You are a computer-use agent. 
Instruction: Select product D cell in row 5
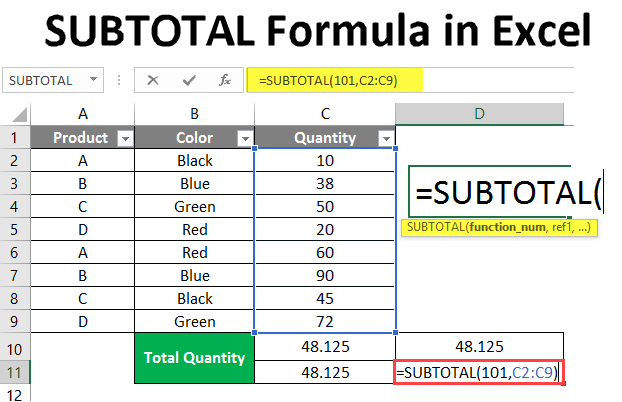tap(83, 230)
